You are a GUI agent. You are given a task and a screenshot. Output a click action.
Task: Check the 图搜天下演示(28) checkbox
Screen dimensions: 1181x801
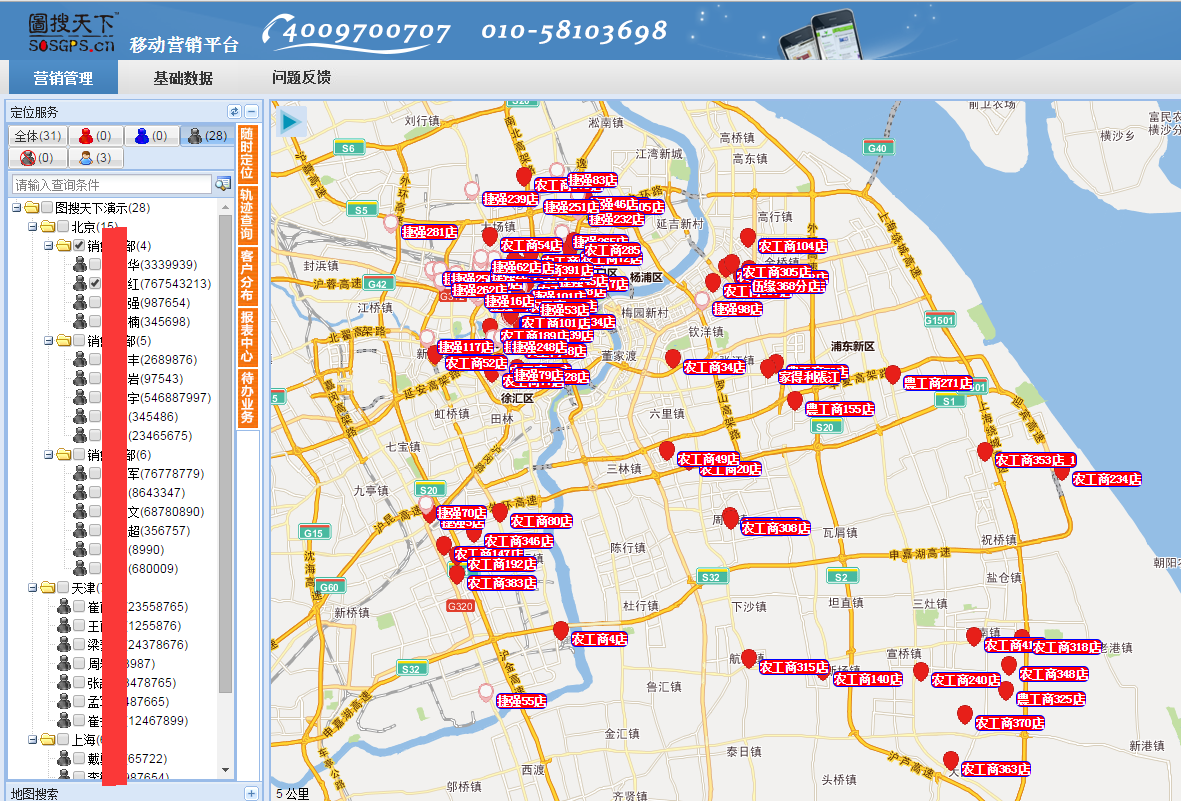click(x=47, y=207)
